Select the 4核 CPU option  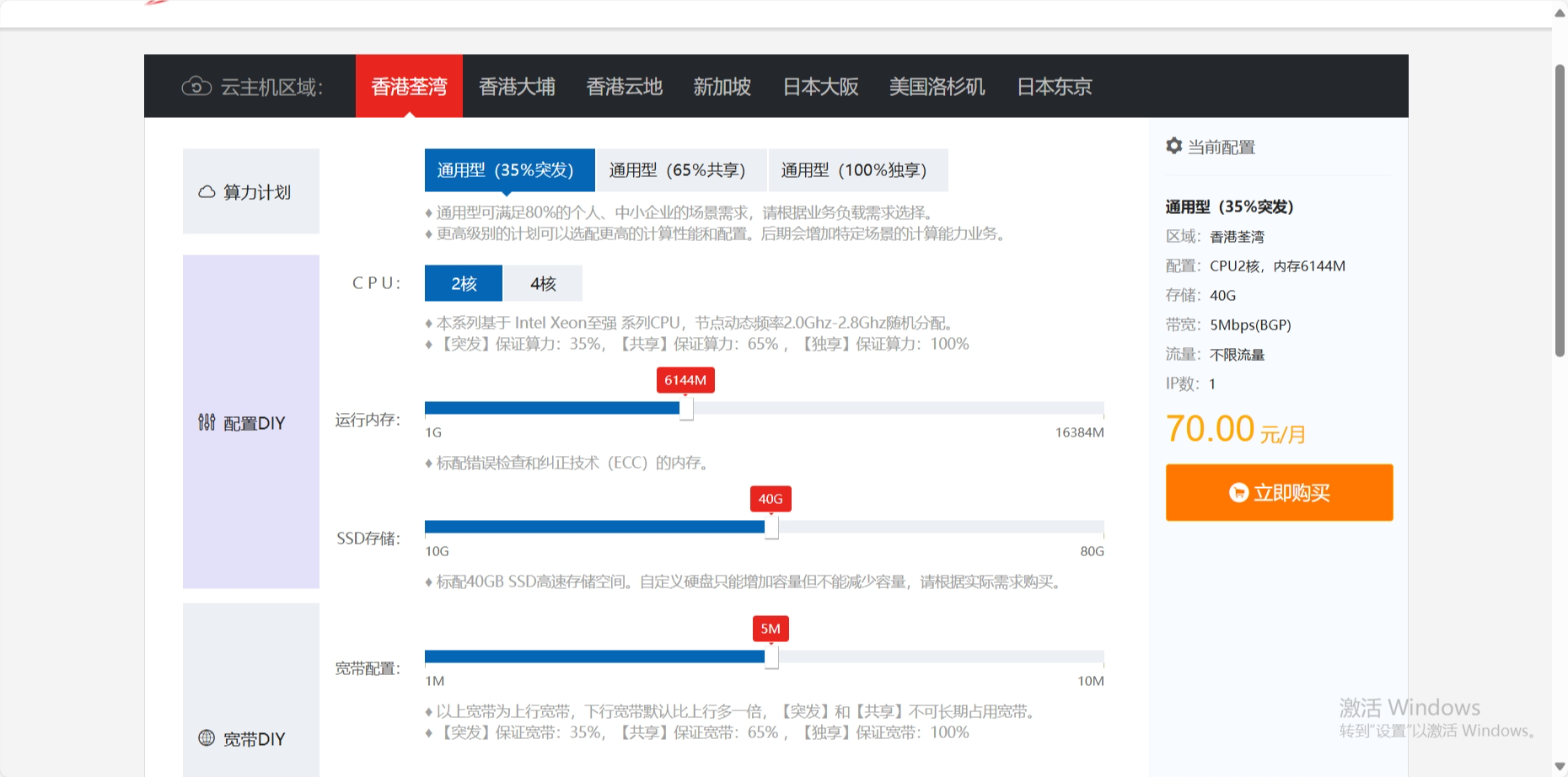coord(543,283)
